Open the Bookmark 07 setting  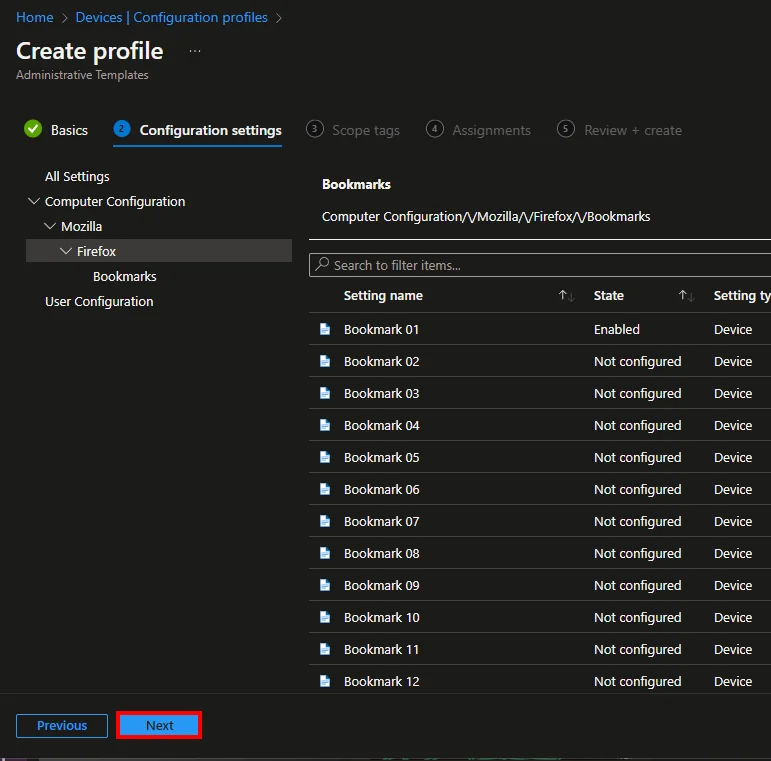(382, 521)
